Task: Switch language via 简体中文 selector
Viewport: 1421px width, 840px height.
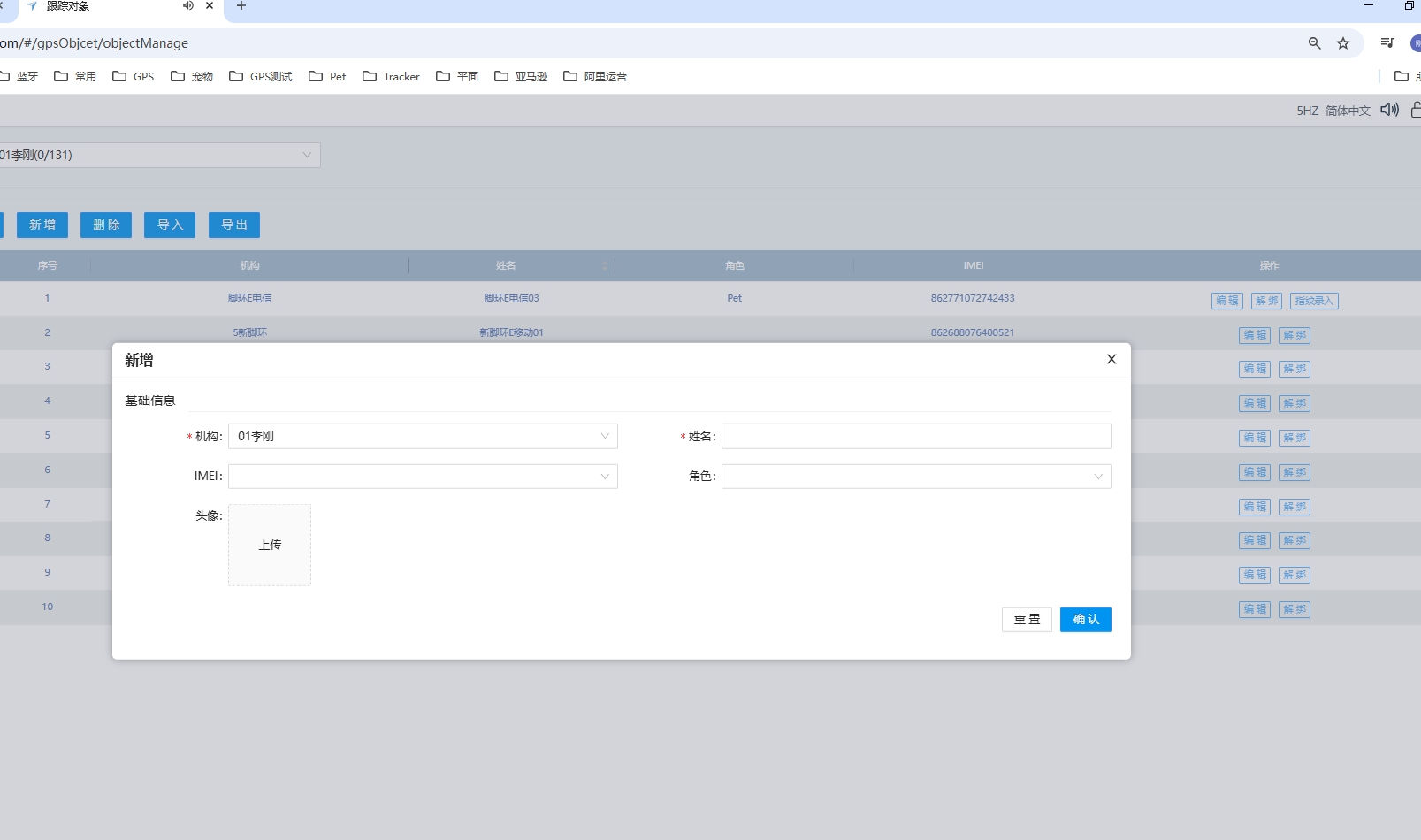Action: pyautogui.click(x=1348, y=111)
